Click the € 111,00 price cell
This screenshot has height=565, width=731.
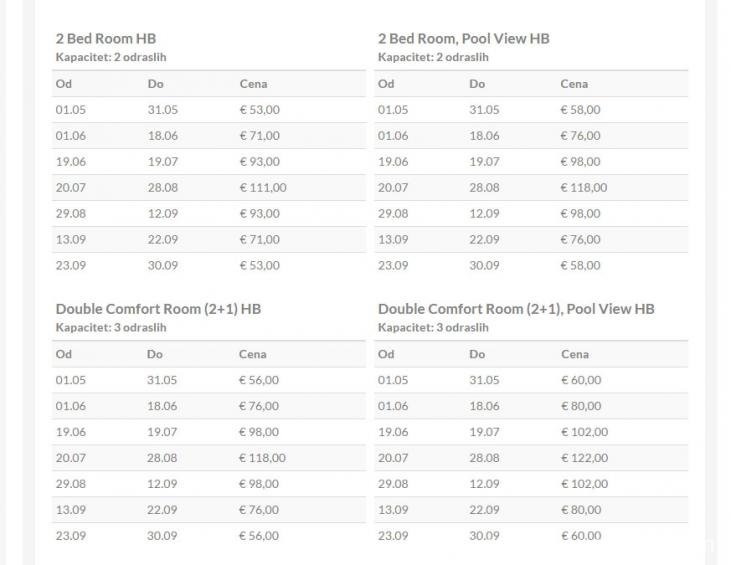(263, 187)
